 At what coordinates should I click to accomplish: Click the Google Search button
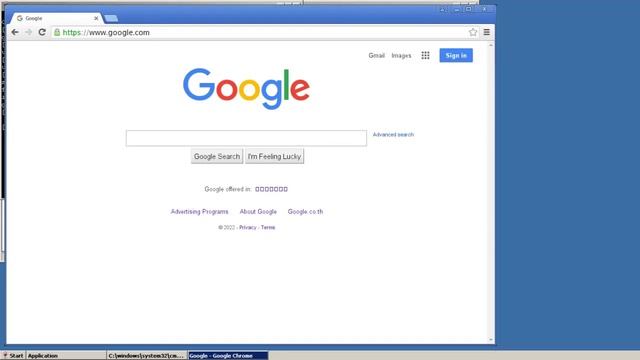pyautogui.click(x=217, y=156)
